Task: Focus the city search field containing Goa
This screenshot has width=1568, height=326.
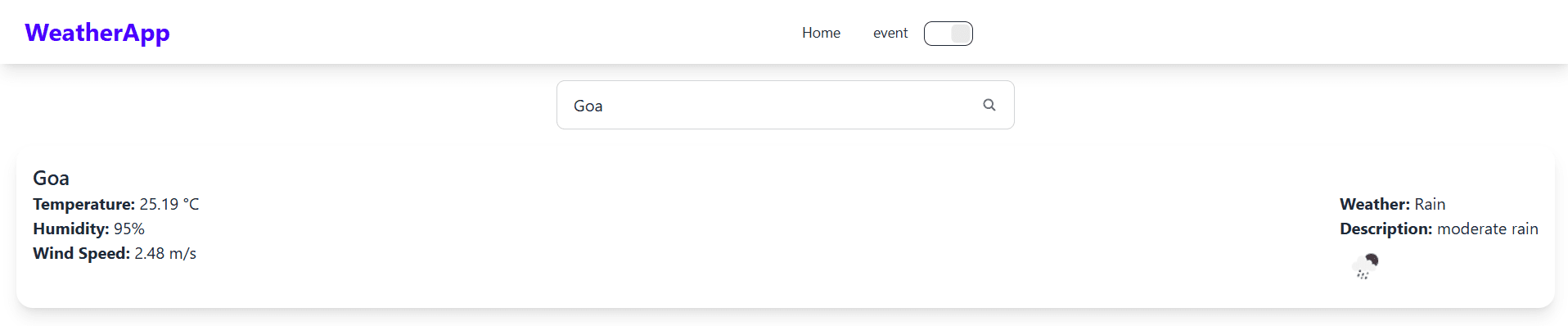Action: [786, 105]
